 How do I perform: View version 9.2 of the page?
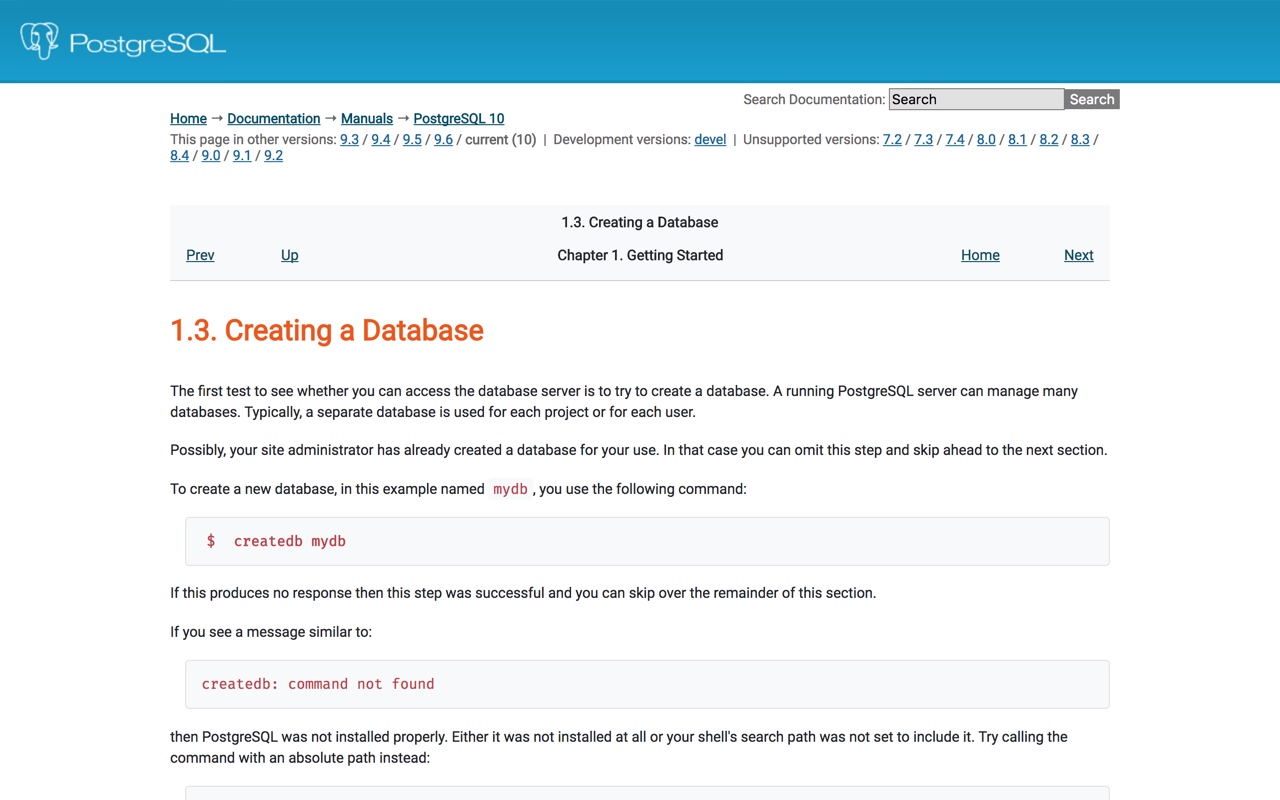273,155
